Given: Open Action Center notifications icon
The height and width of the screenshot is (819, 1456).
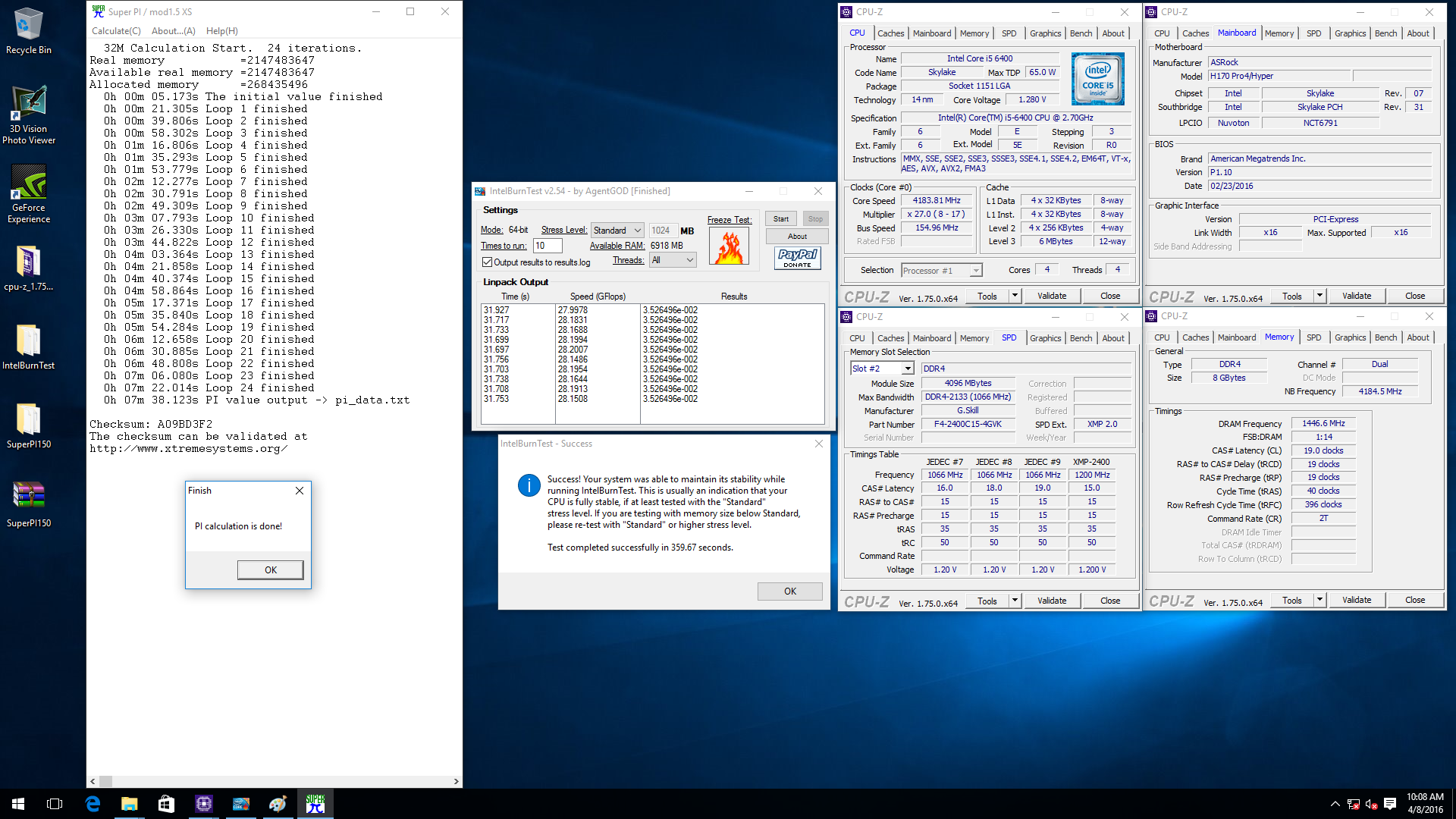Looking at the screenshot, I should coord(1390,804).
